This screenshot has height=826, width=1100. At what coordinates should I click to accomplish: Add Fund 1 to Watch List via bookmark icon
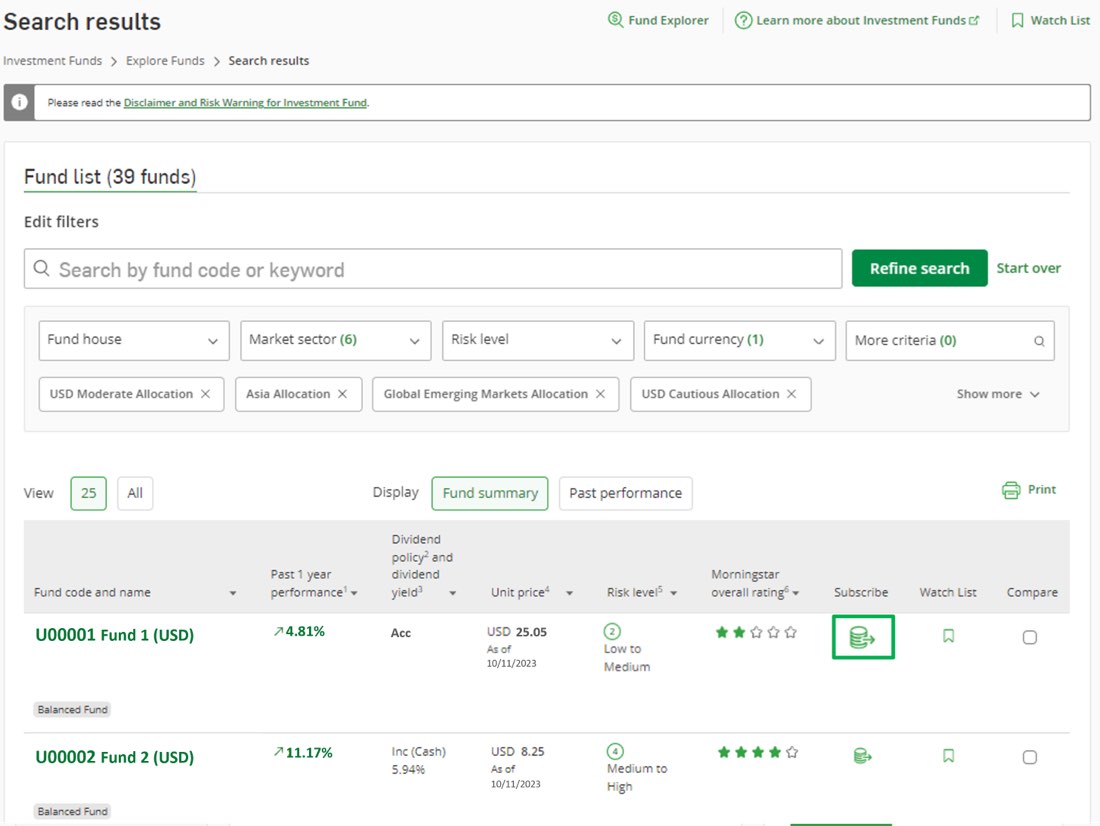947,635
